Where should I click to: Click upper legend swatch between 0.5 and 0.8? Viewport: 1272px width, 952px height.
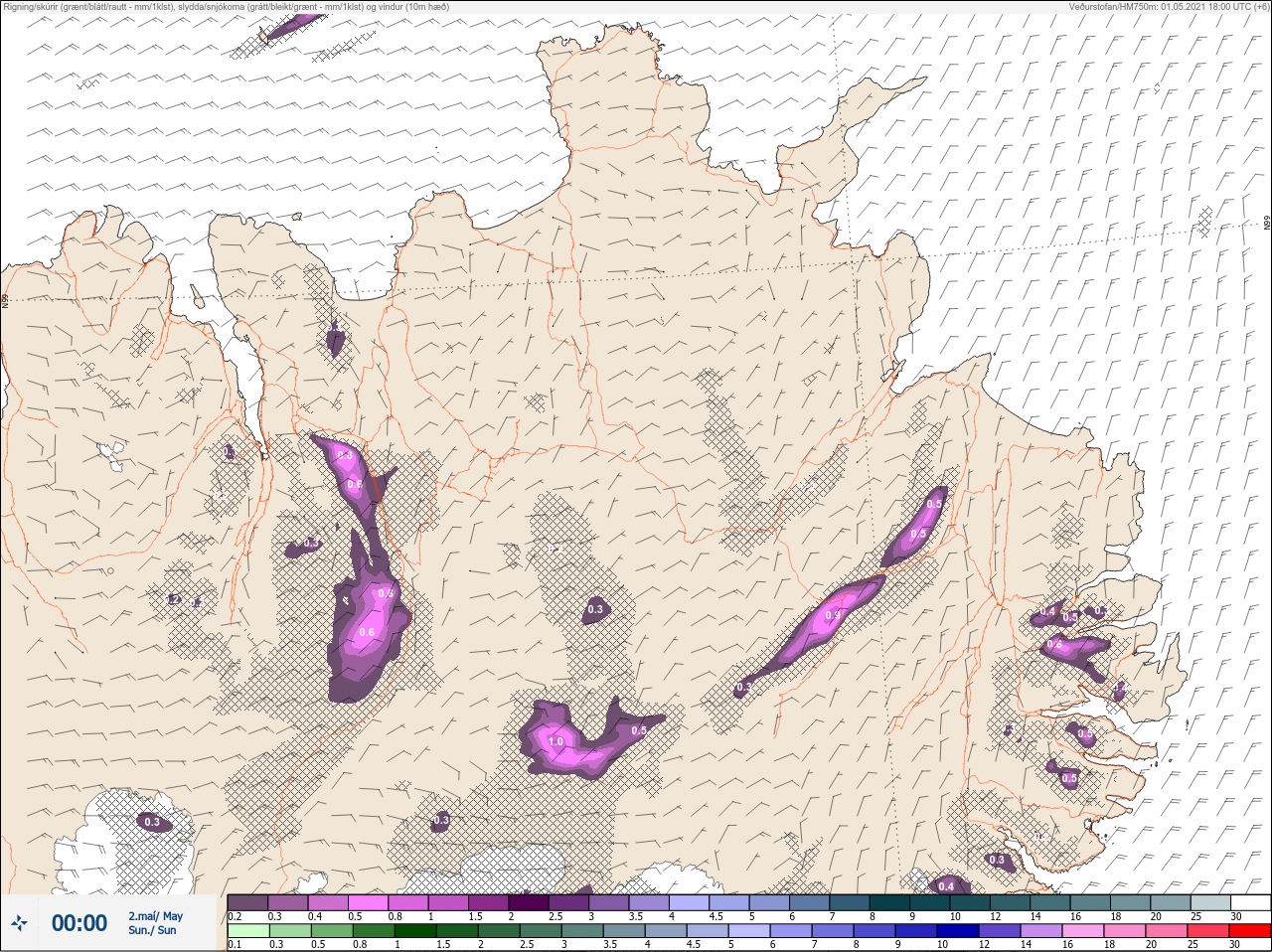point(368,902)
